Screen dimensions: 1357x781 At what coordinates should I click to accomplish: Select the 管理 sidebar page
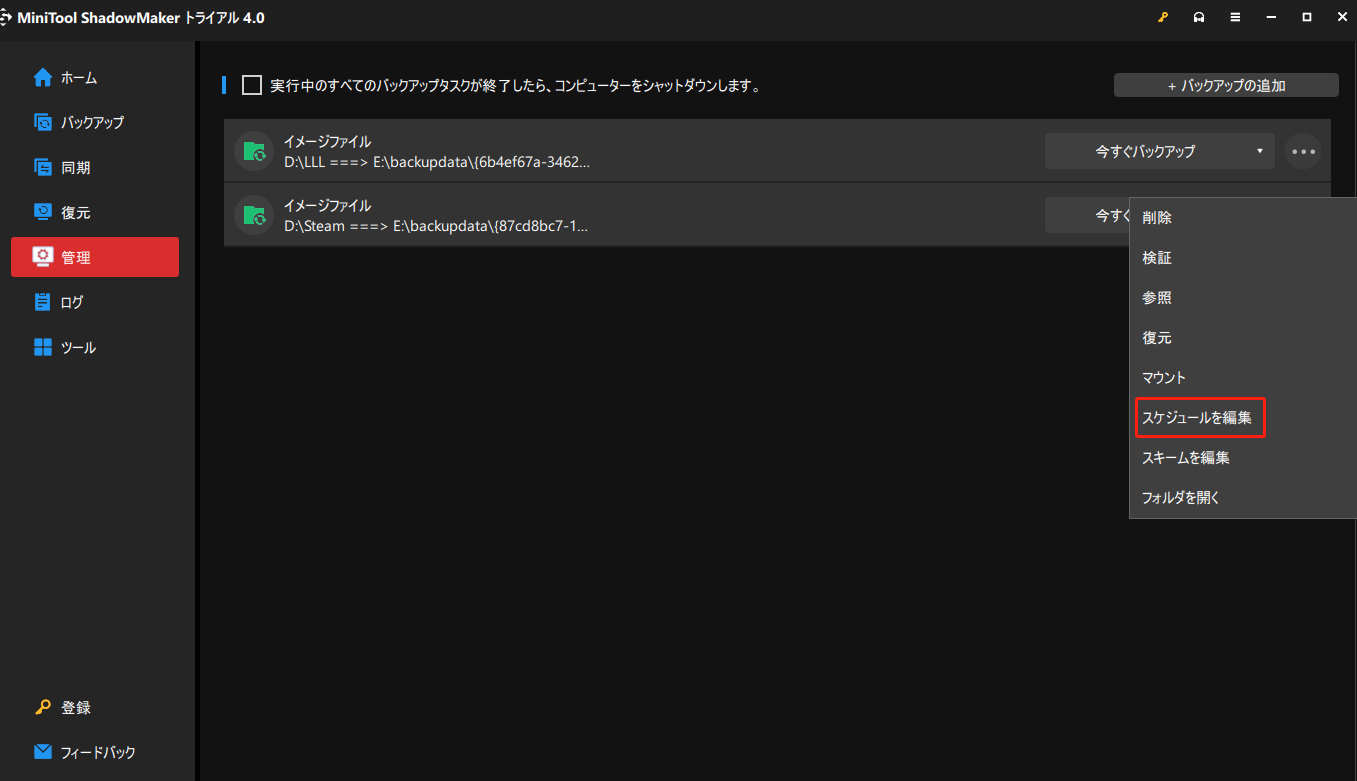(95, 257)
